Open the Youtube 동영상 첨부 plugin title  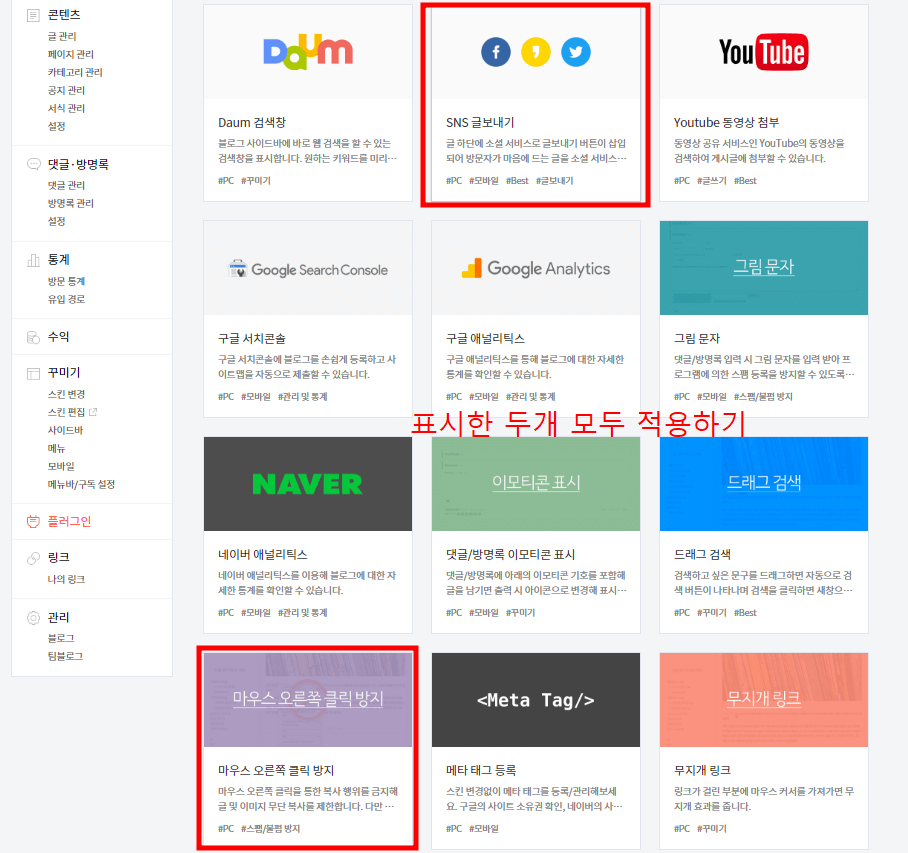point(726,123)
